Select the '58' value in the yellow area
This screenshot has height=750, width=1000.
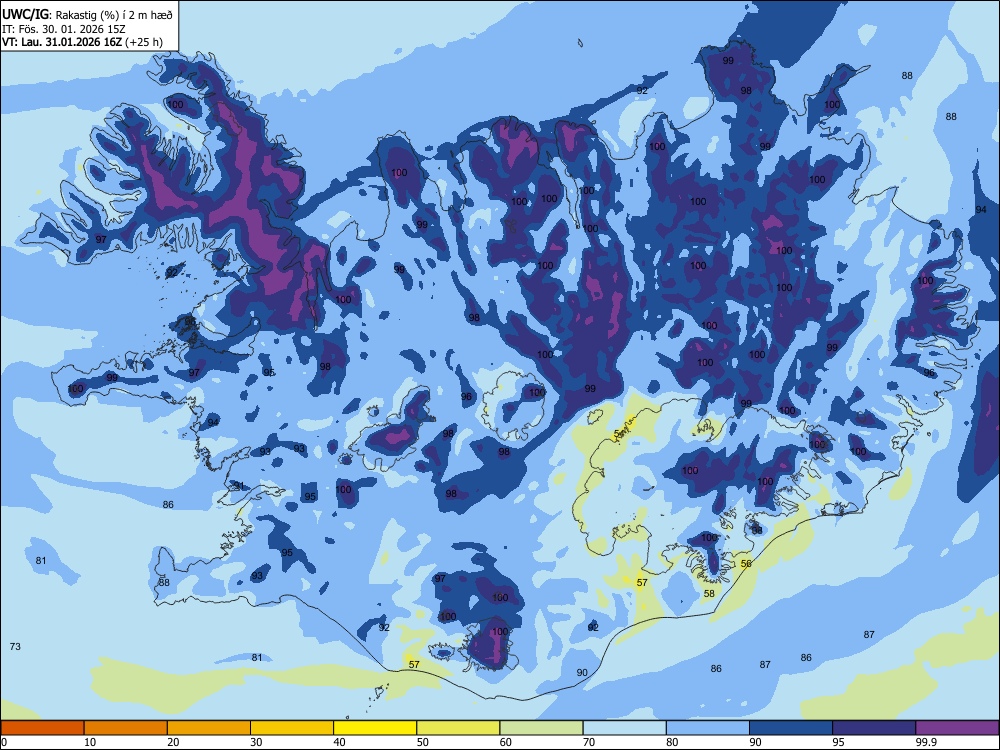click(x=709, y=593)
